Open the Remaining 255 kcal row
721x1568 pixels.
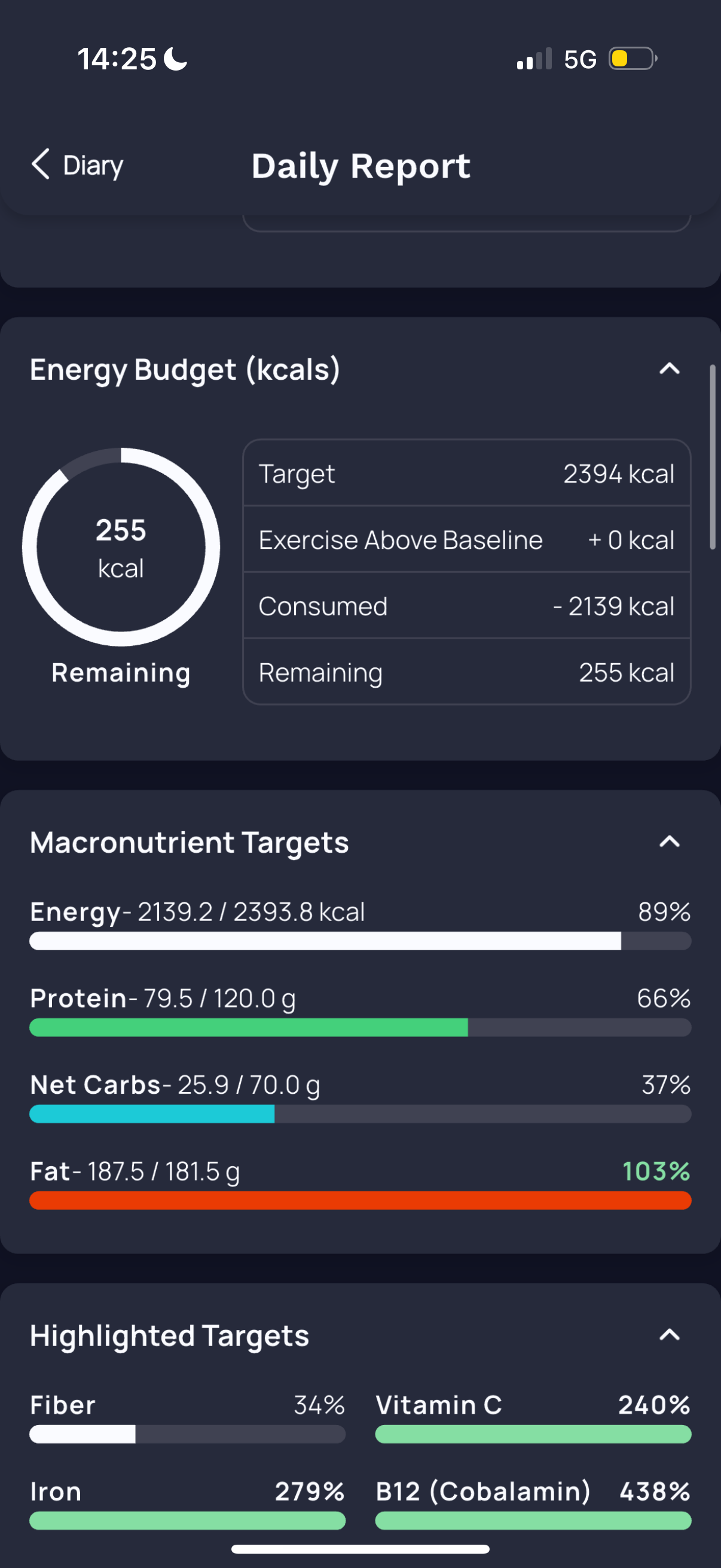point(466,673)
